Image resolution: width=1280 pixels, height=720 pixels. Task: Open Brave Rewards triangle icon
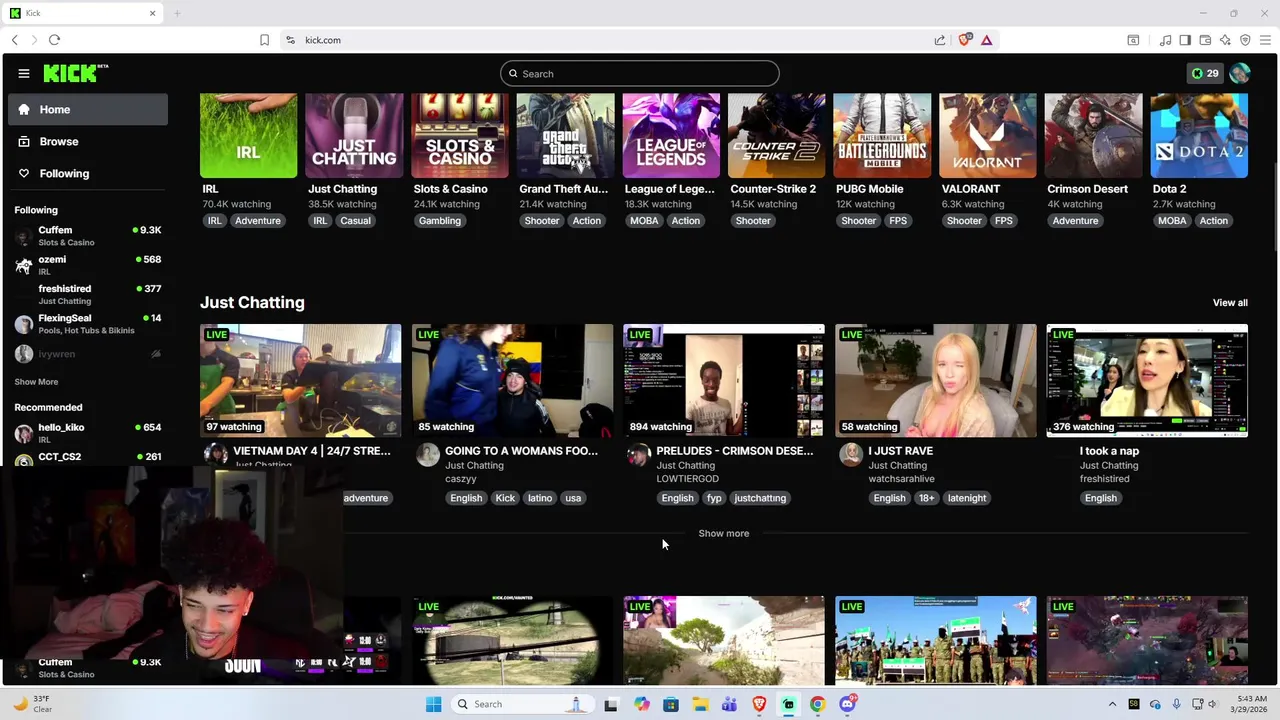986,40
